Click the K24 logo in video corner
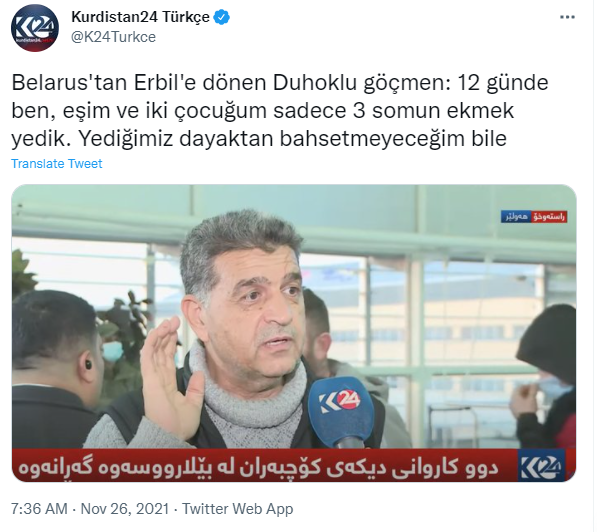Screen dimensions: 597x532 point(542,467)
